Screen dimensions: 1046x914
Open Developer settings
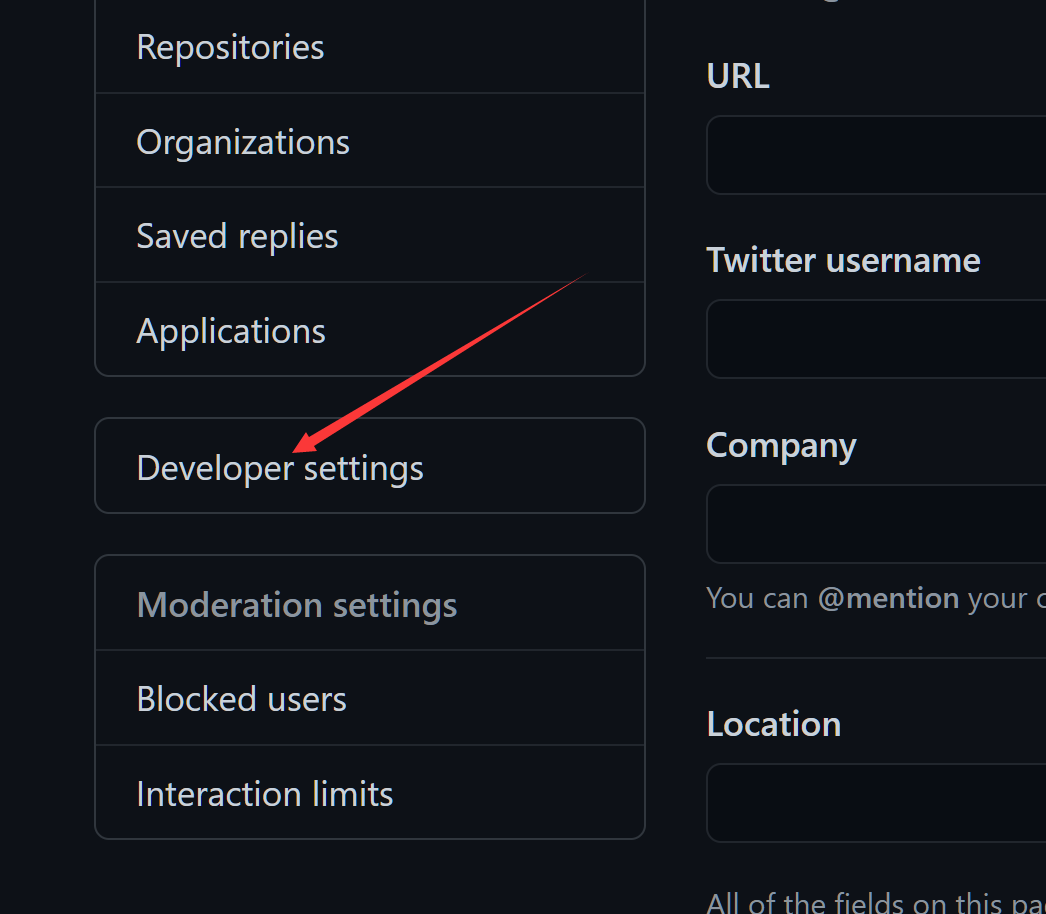[280, 468]
